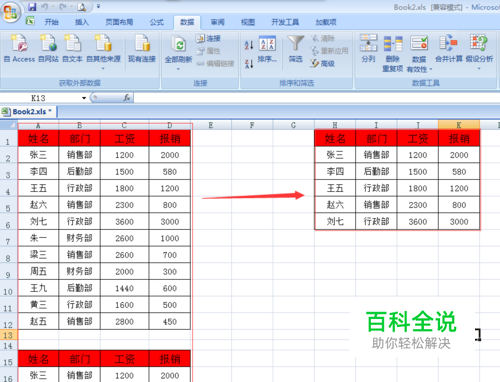This screenshot has width=500, height=382.
Task: Click 编辑链接 edit links
Action: pos(215,64)
